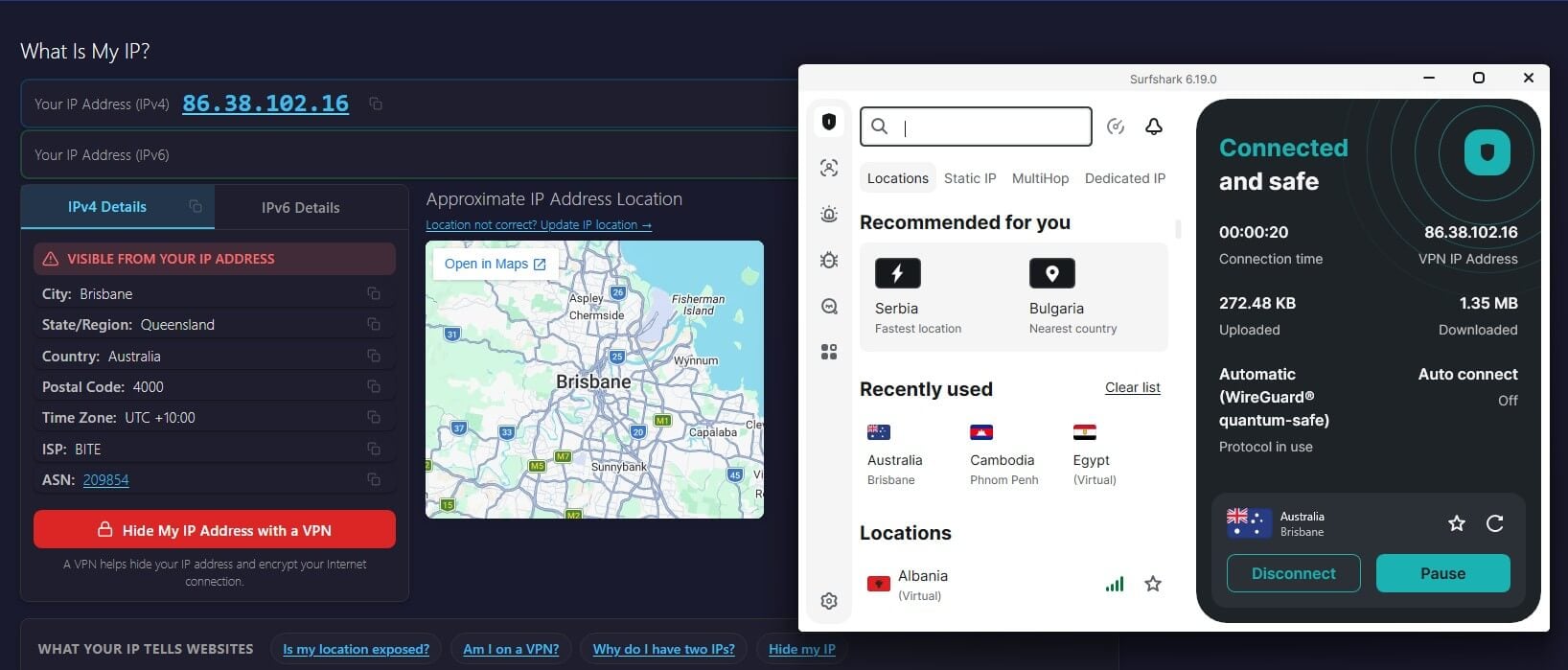Click the Disconnect button in Surfshark
This screenshot has height=670, width=1568.
point(1294,573)
